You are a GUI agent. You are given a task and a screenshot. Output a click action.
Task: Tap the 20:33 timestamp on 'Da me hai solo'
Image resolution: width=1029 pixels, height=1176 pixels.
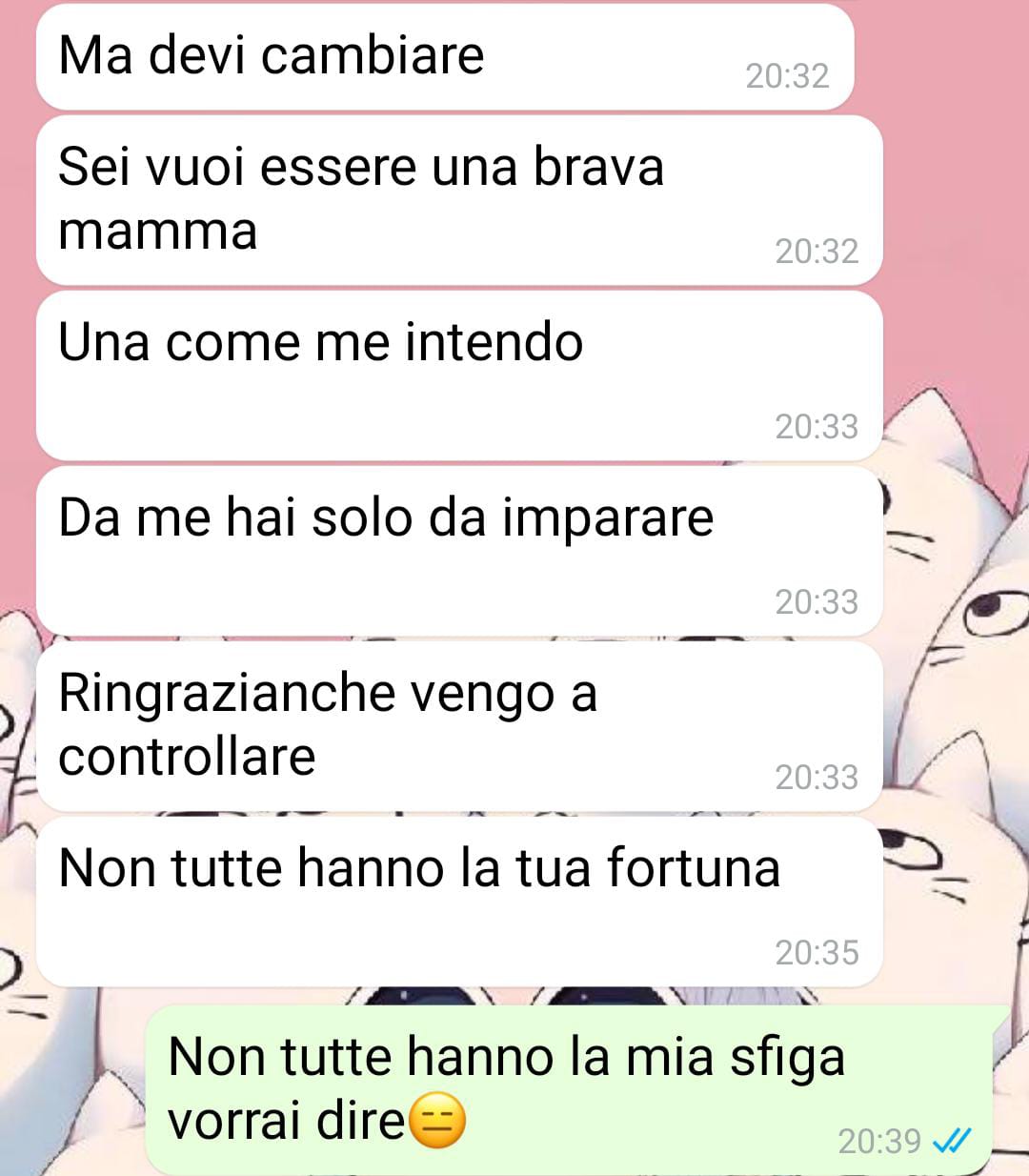point(817,601)
